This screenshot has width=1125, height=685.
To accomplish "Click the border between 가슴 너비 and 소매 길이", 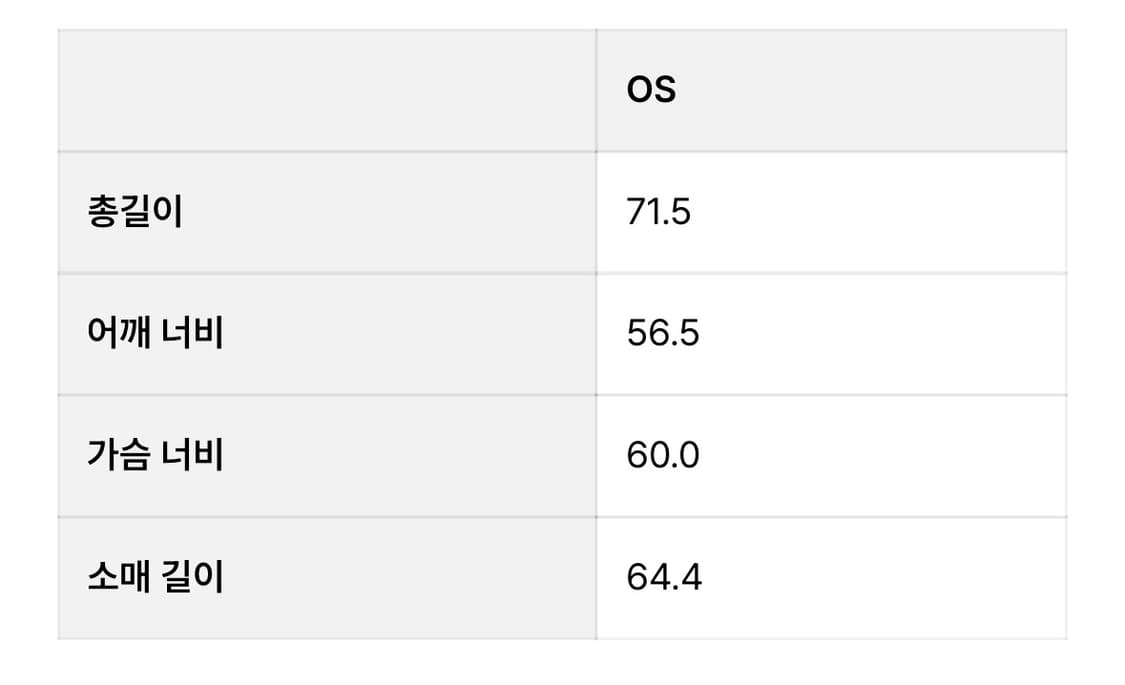I will 326,517.
